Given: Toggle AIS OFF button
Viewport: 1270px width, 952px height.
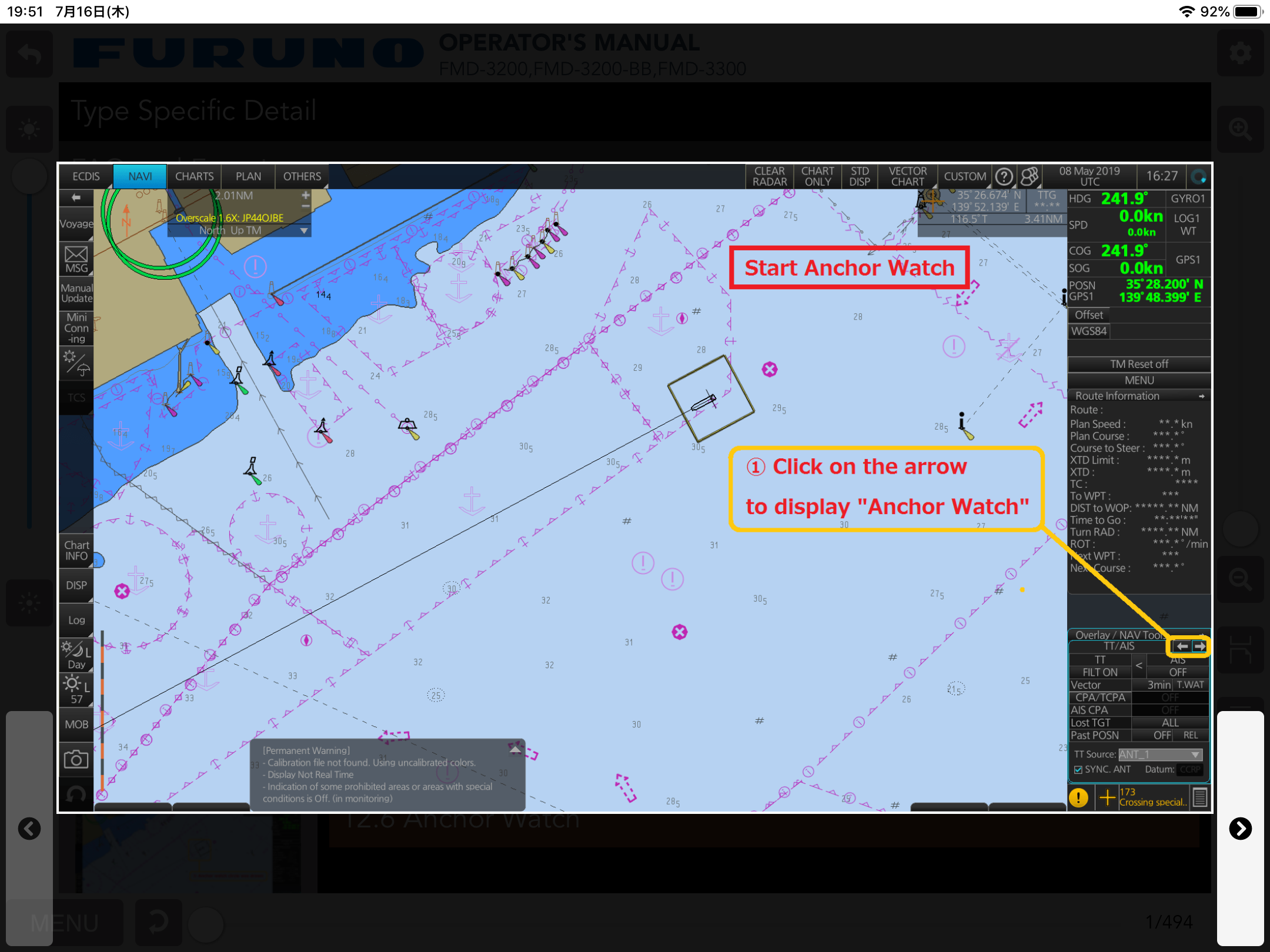Looking at the screenshot, I should 1178,672.
